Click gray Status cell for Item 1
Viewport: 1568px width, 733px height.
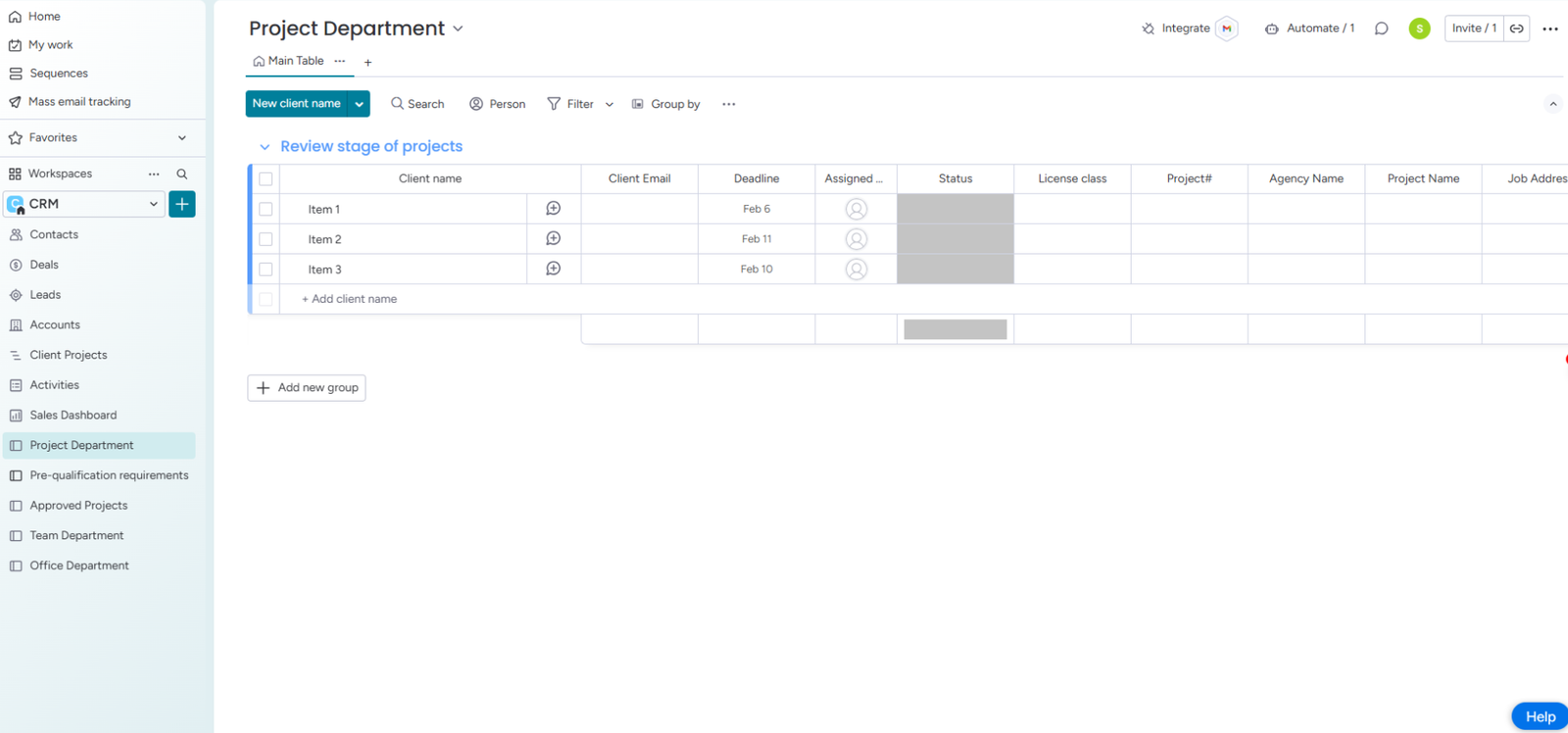(955, 209)
